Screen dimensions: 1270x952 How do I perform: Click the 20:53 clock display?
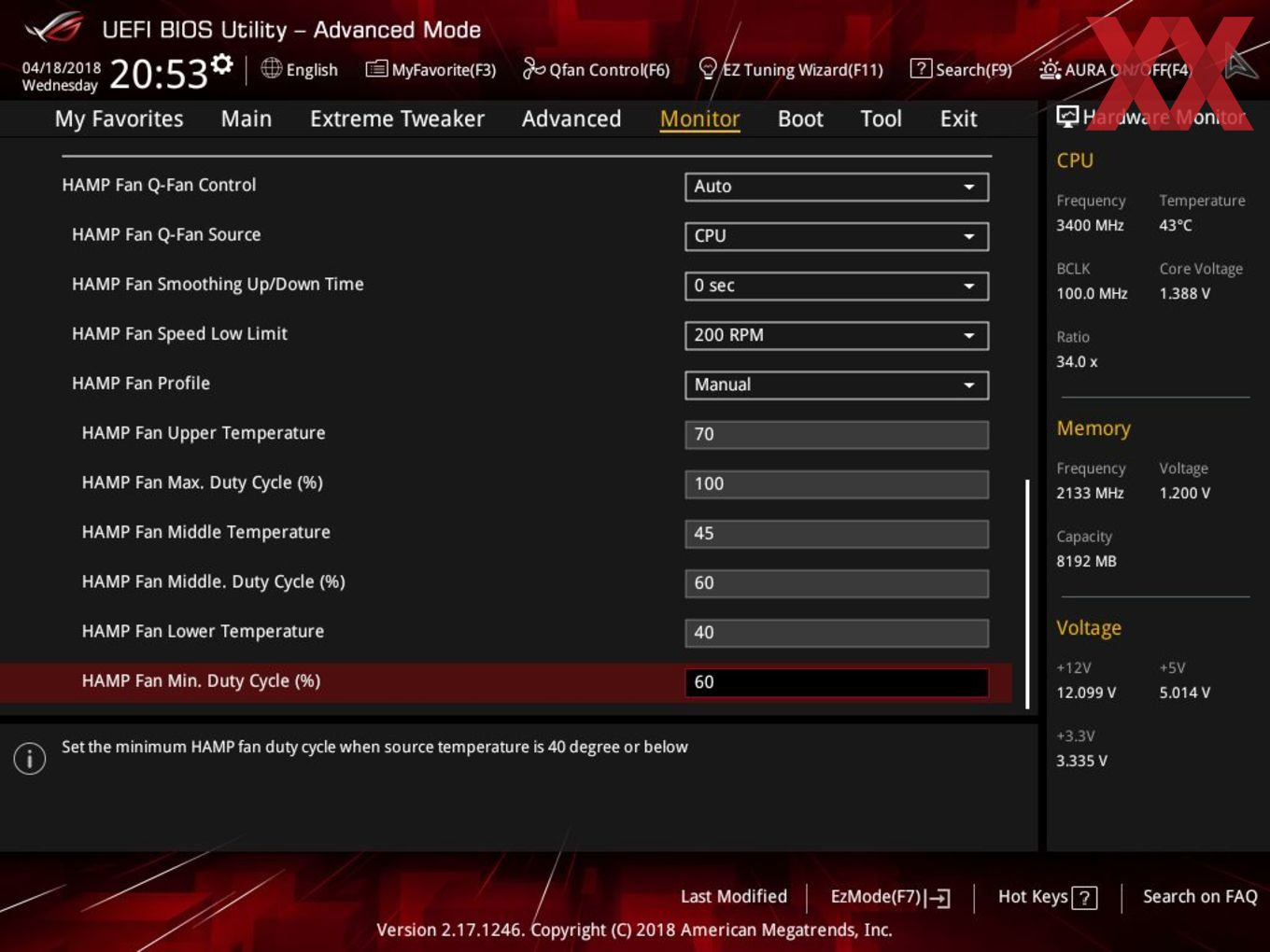(x=159, y=74)
